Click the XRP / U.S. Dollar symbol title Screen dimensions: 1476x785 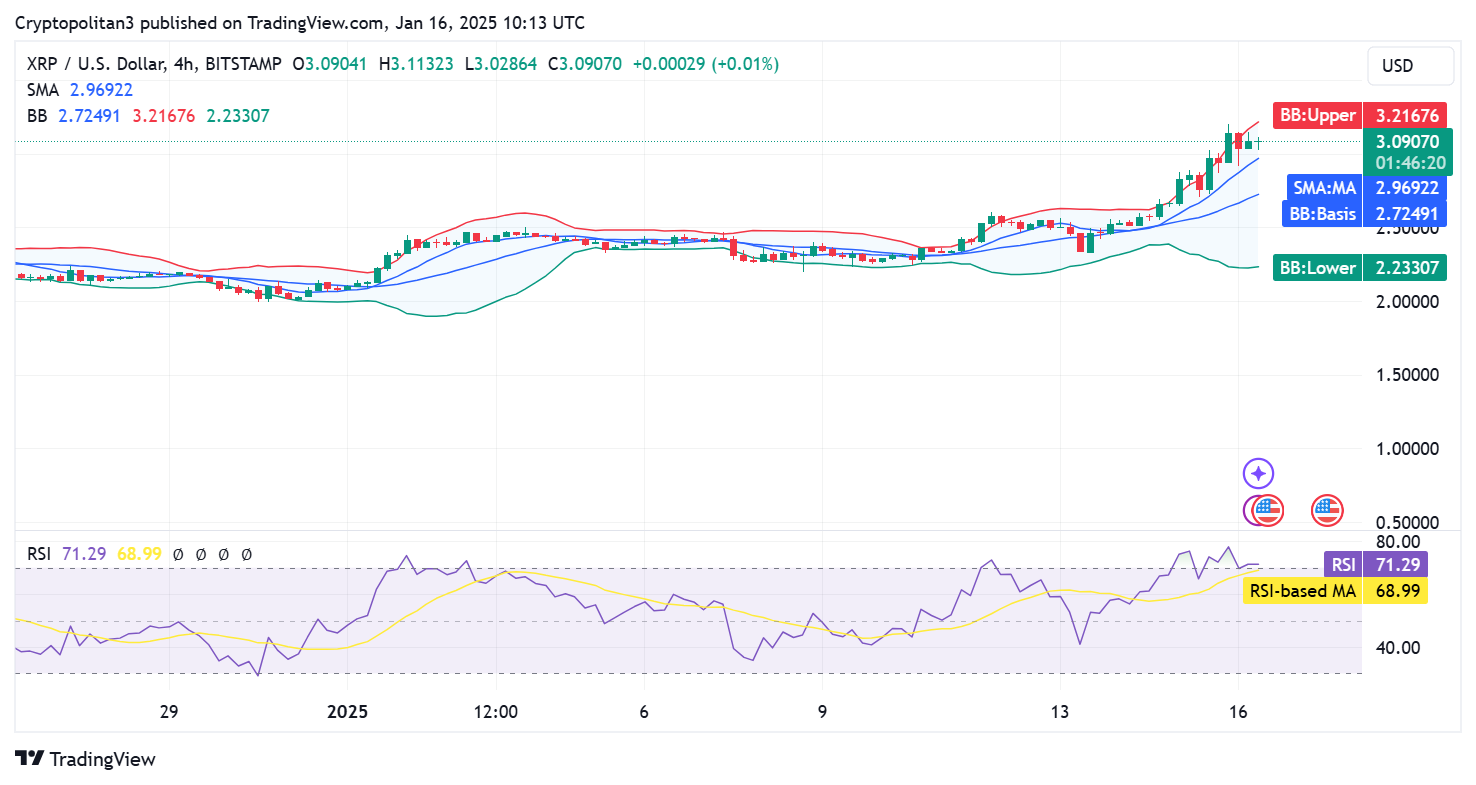110,64
